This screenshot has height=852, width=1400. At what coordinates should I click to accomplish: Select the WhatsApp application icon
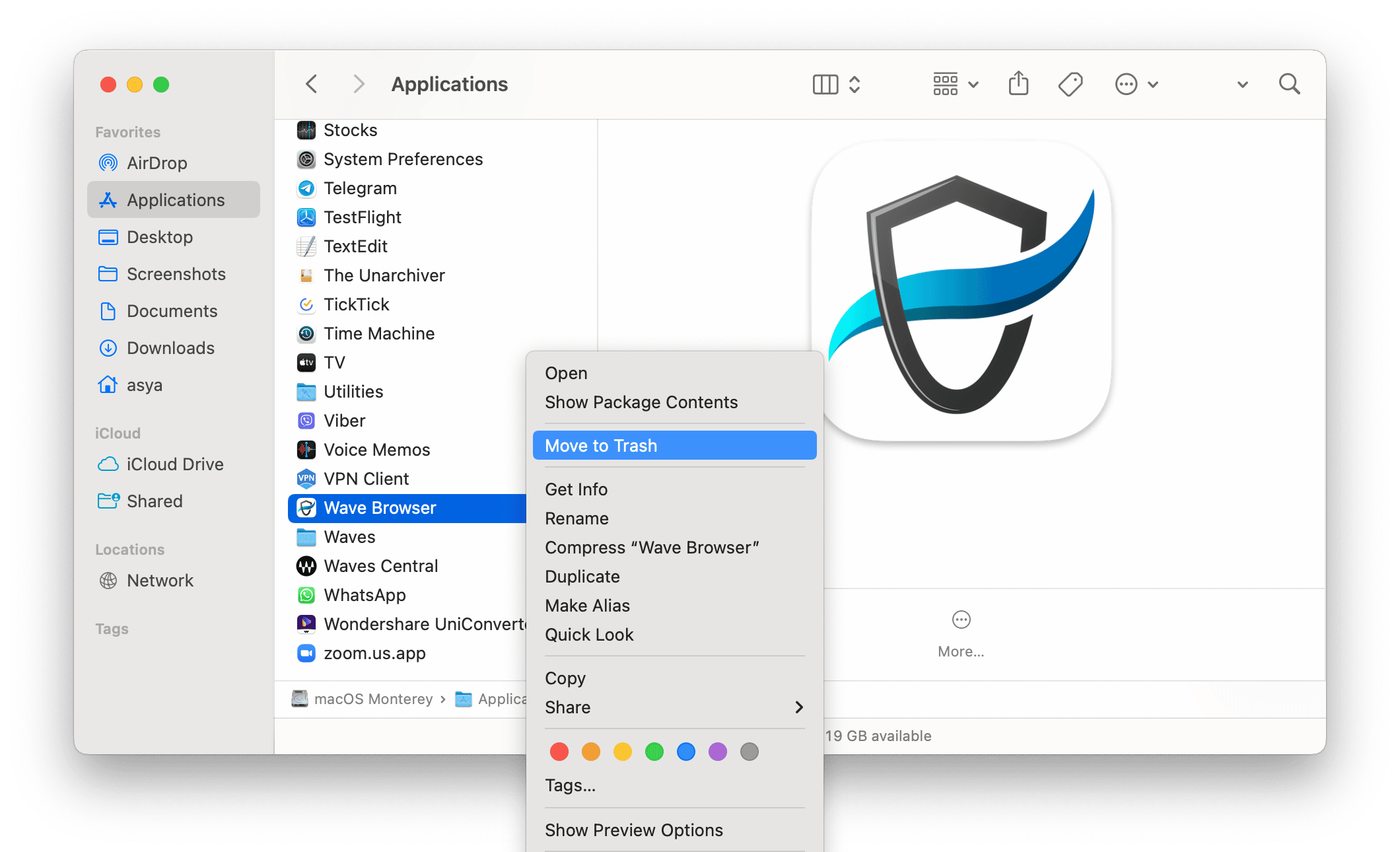click(x=306, y=594)
